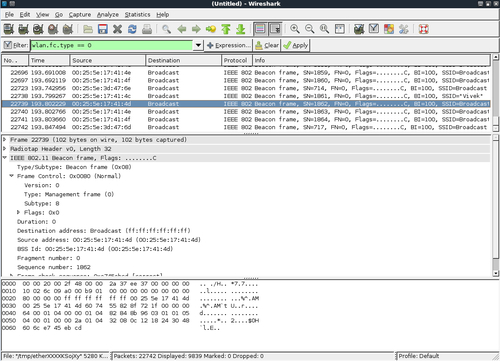This screenshot has width=500, height=361.
Task: Click the display filter text field
Action: tap(112, 45)
